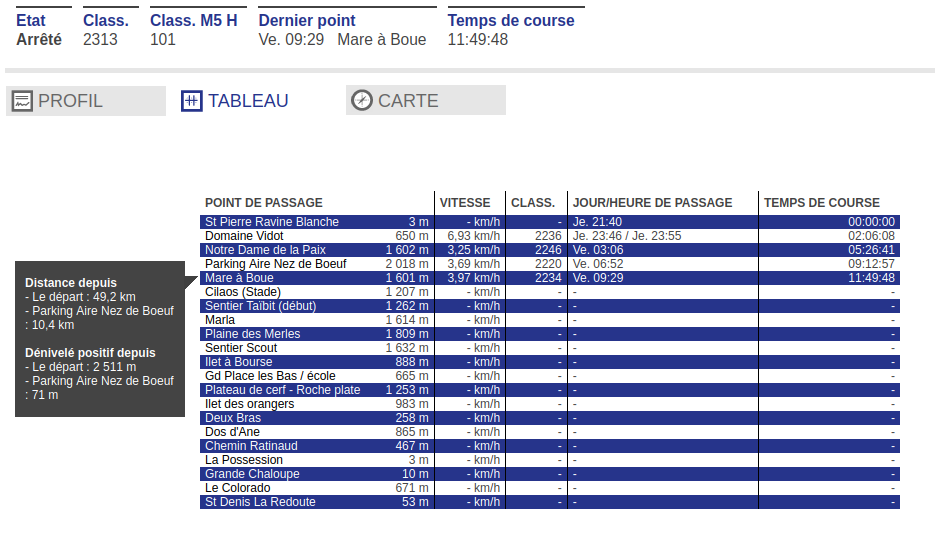Image resolution: width=936 pixels, height=549 pixels.
Task: Click ranking value 2246
Action: 548,250
